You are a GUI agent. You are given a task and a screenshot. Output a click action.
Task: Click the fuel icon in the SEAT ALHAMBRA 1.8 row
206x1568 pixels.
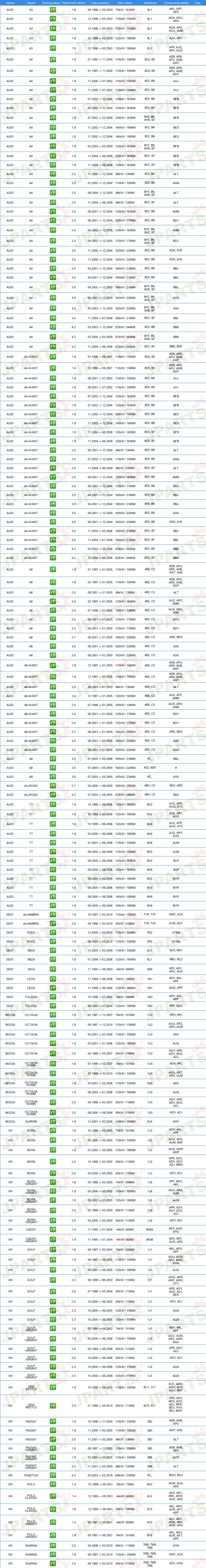[x=53, y=914]
